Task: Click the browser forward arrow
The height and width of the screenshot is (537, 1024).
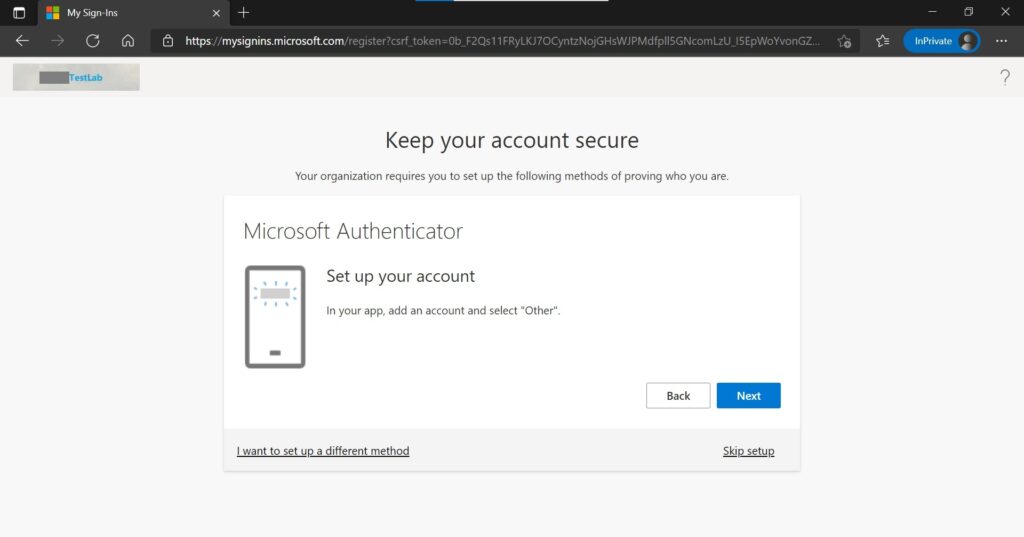Action: pyautogui.click(x=57, y=41)
